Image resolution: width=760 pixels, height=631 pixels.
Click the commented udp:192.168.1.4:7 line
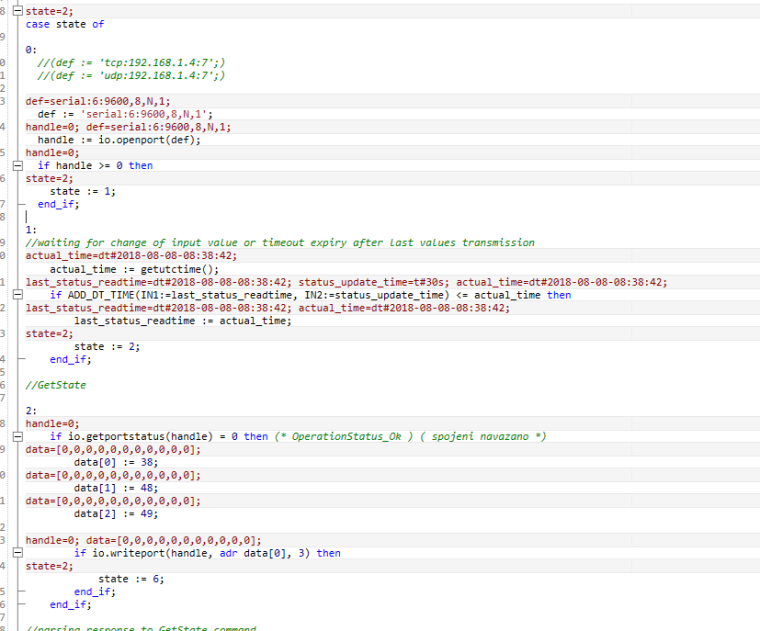pos(130,75)
